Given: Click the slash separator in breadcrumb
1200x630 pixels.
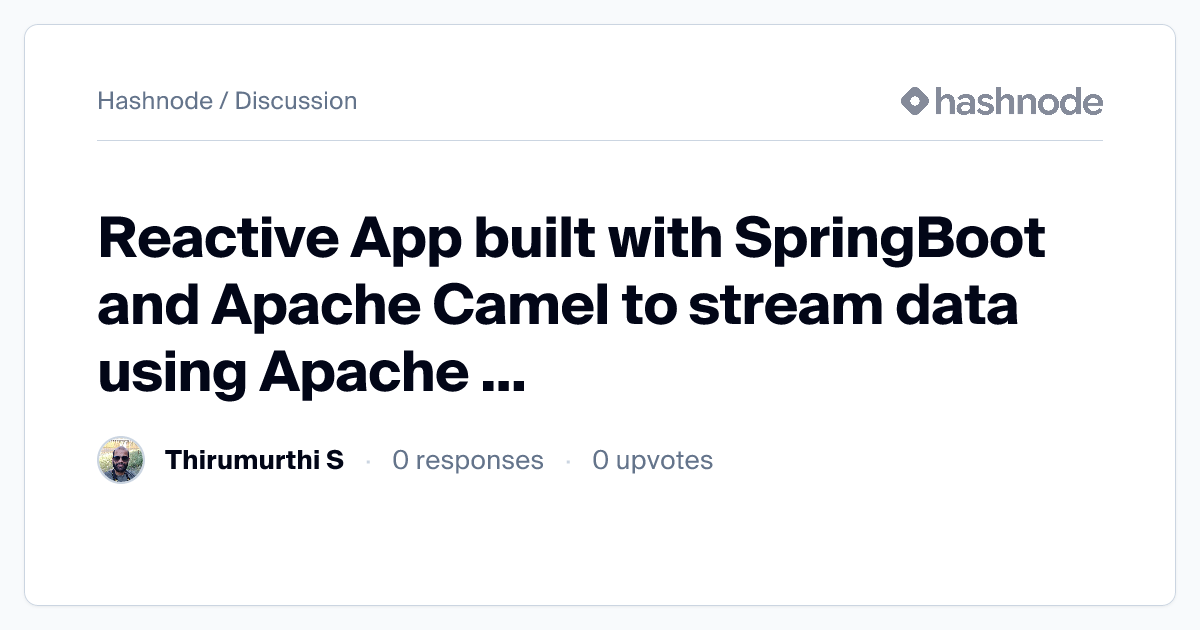Looking at the screenshot, I should [x=223, y=101].
